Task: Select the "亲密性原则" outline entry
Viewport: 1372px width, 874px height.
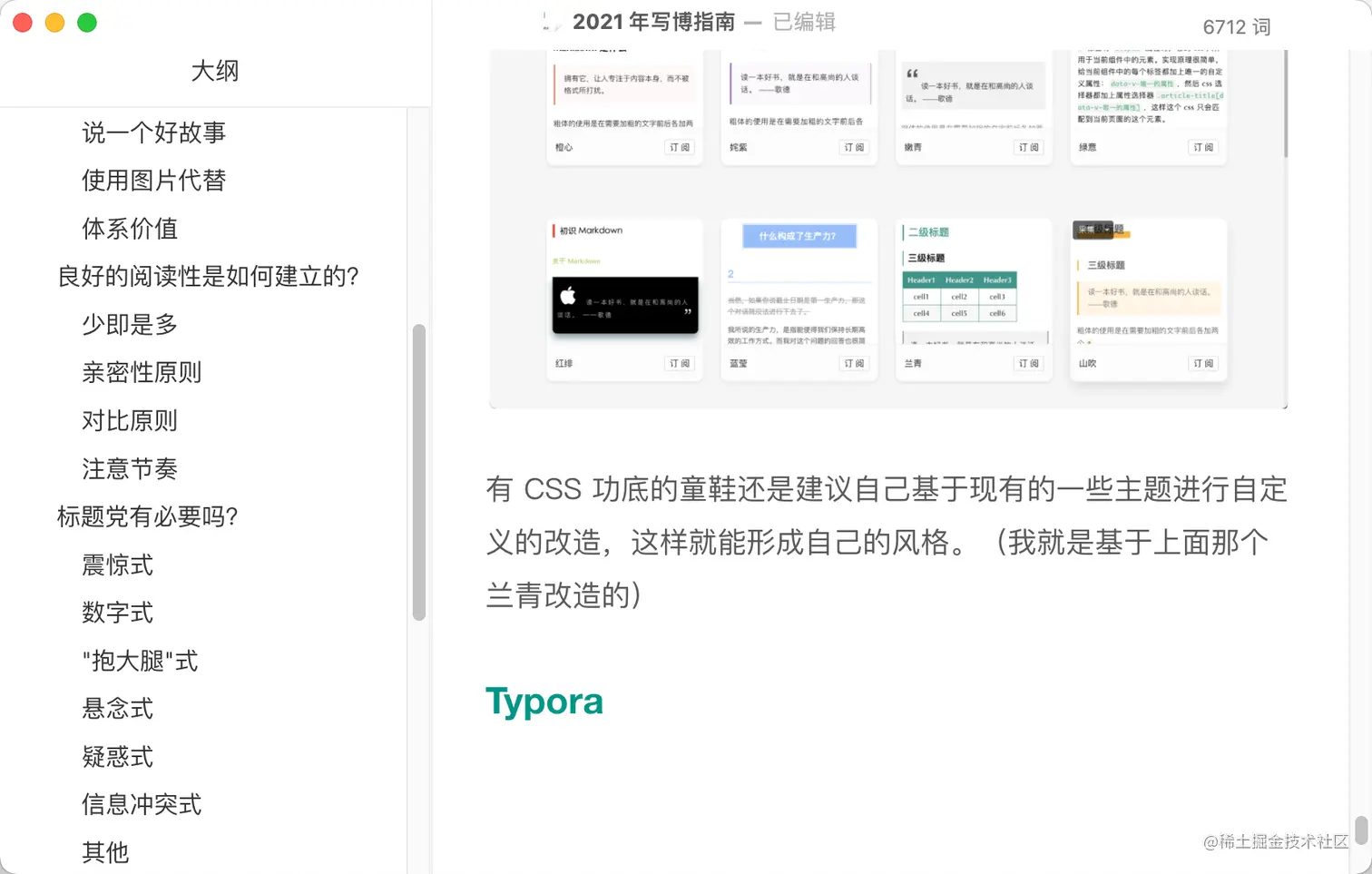Action: click(x=142, y=373)
